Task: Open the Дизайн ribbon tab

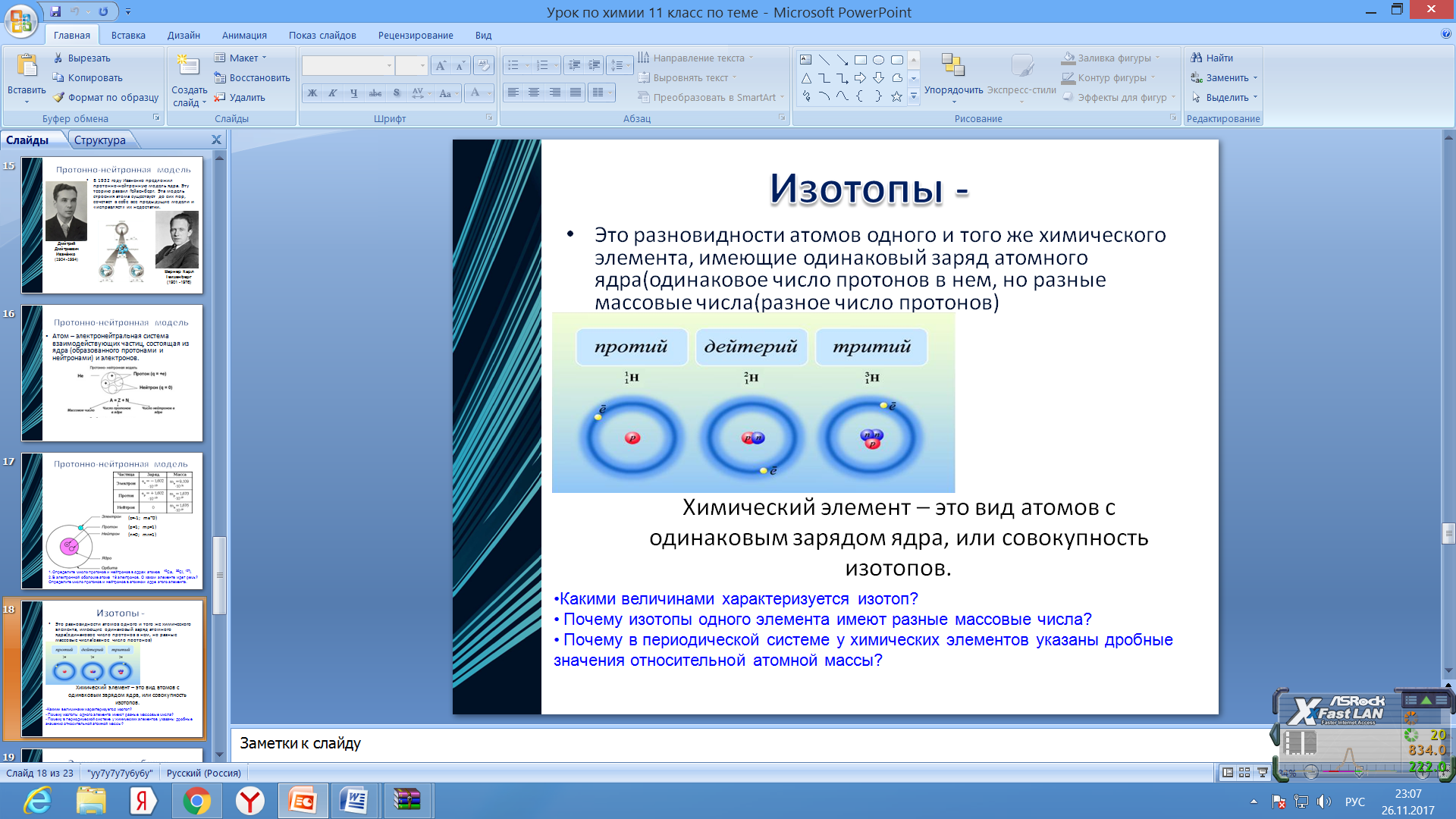Action: pyautogui.click(x=184, y=35)
